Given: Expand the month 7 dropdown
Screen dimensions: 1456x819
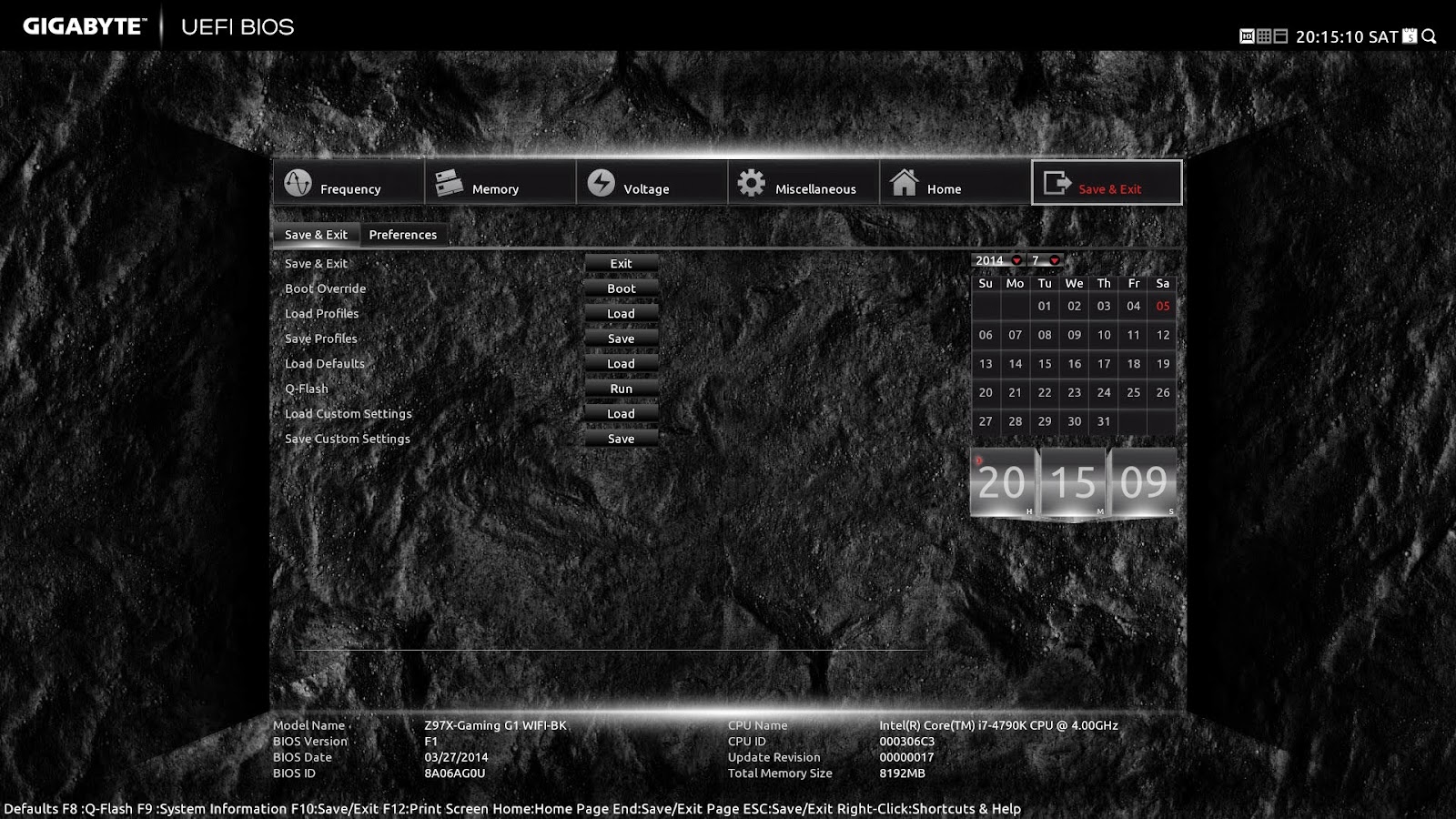Looking at the screenshot, I should tap(1046, 260).
